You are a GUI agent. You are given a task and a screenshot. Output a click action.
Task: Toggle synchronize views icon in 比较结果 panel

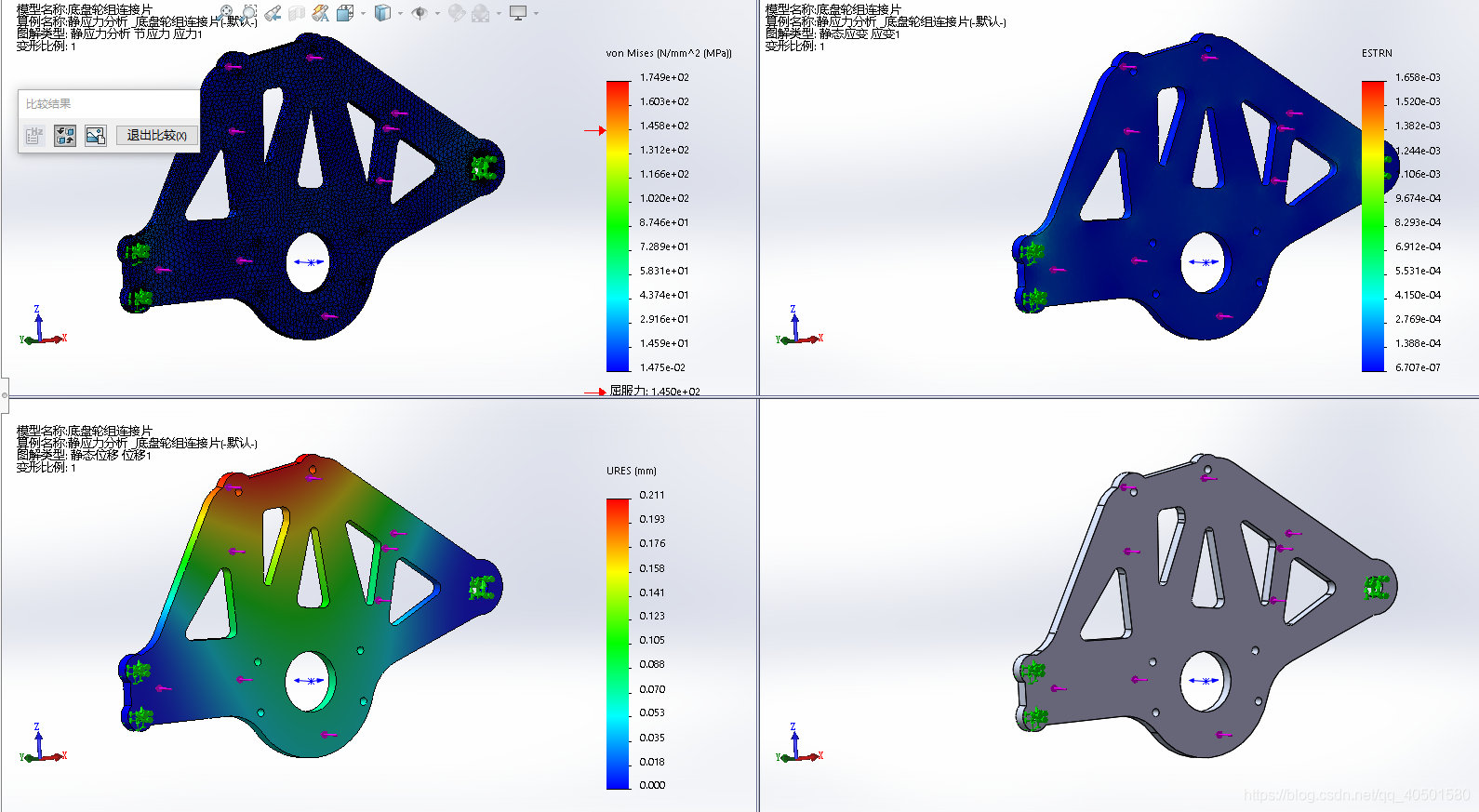tap(65, 136)
